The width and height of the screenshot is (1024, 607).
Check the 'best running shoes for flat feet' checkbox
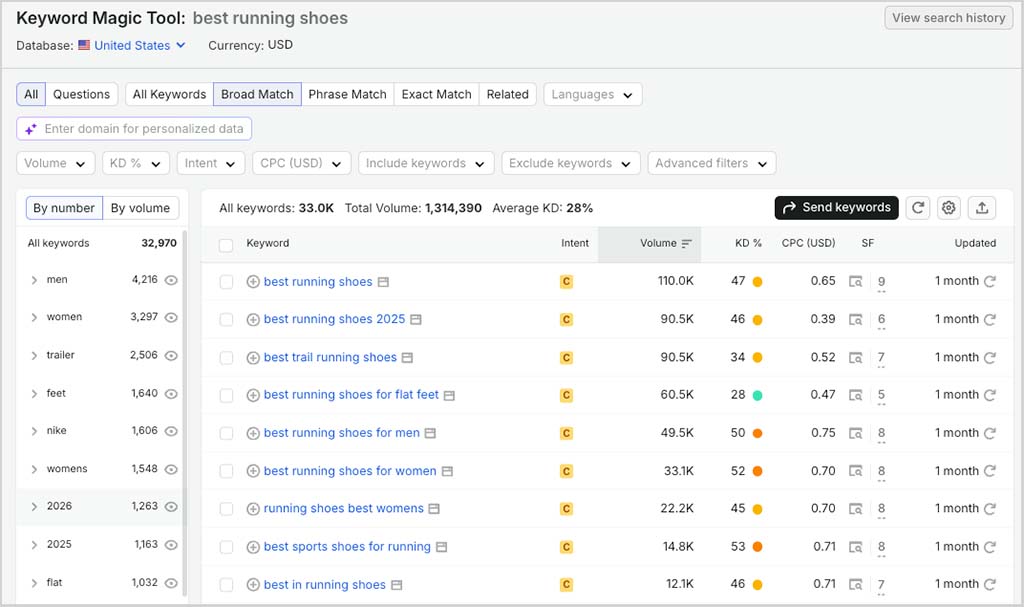pos(226,395)
